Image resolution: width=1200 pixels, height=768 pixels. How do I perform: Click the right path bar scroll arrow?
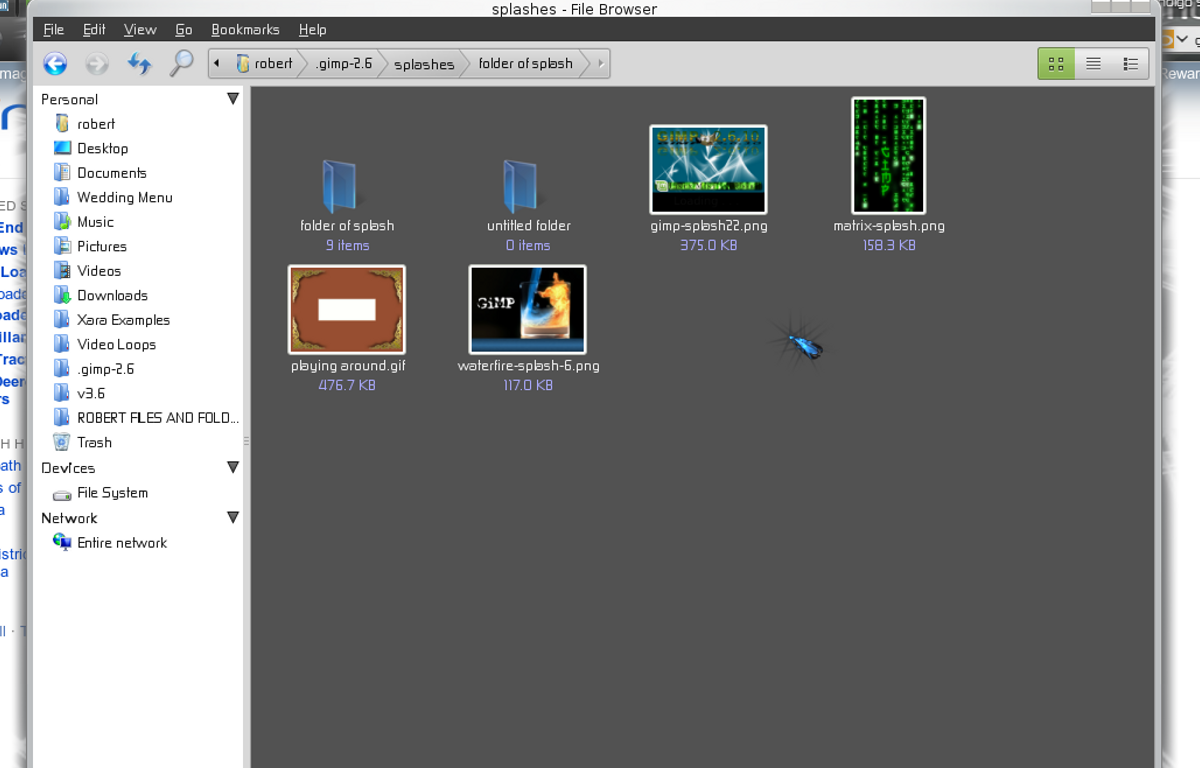click(600, 64)
